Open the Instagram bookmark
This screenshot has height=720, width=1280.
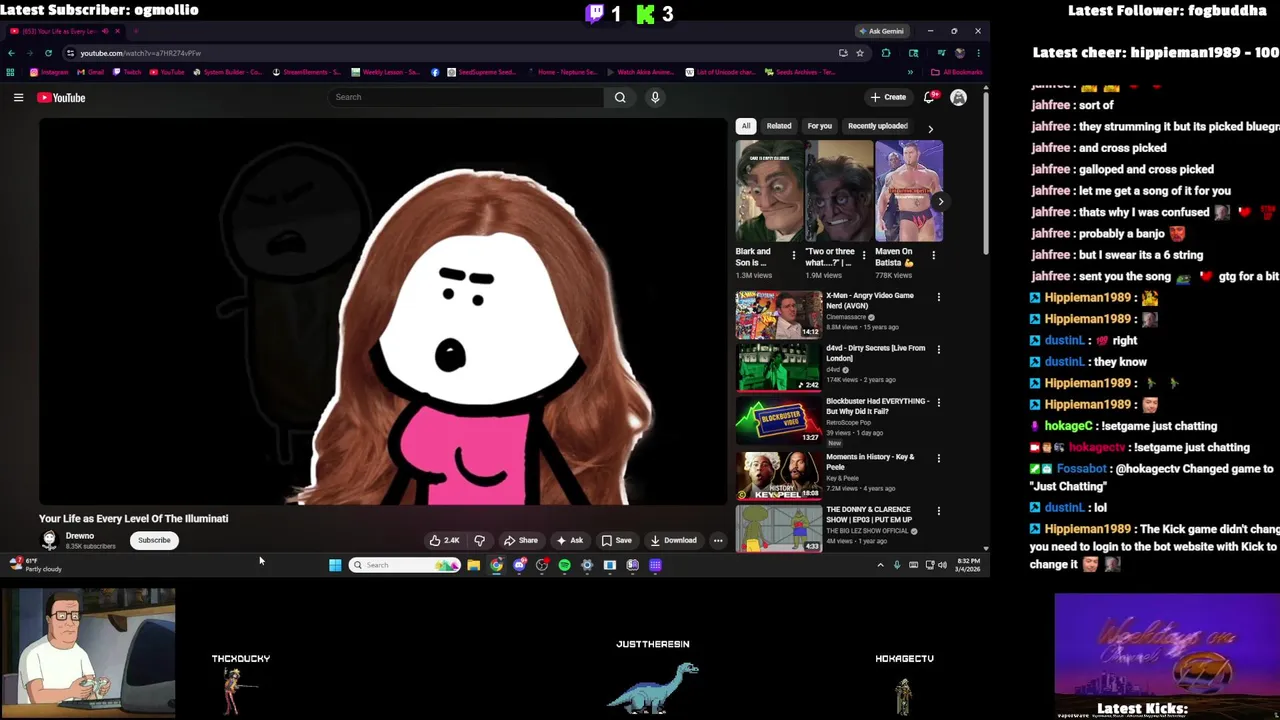point(49,72)
